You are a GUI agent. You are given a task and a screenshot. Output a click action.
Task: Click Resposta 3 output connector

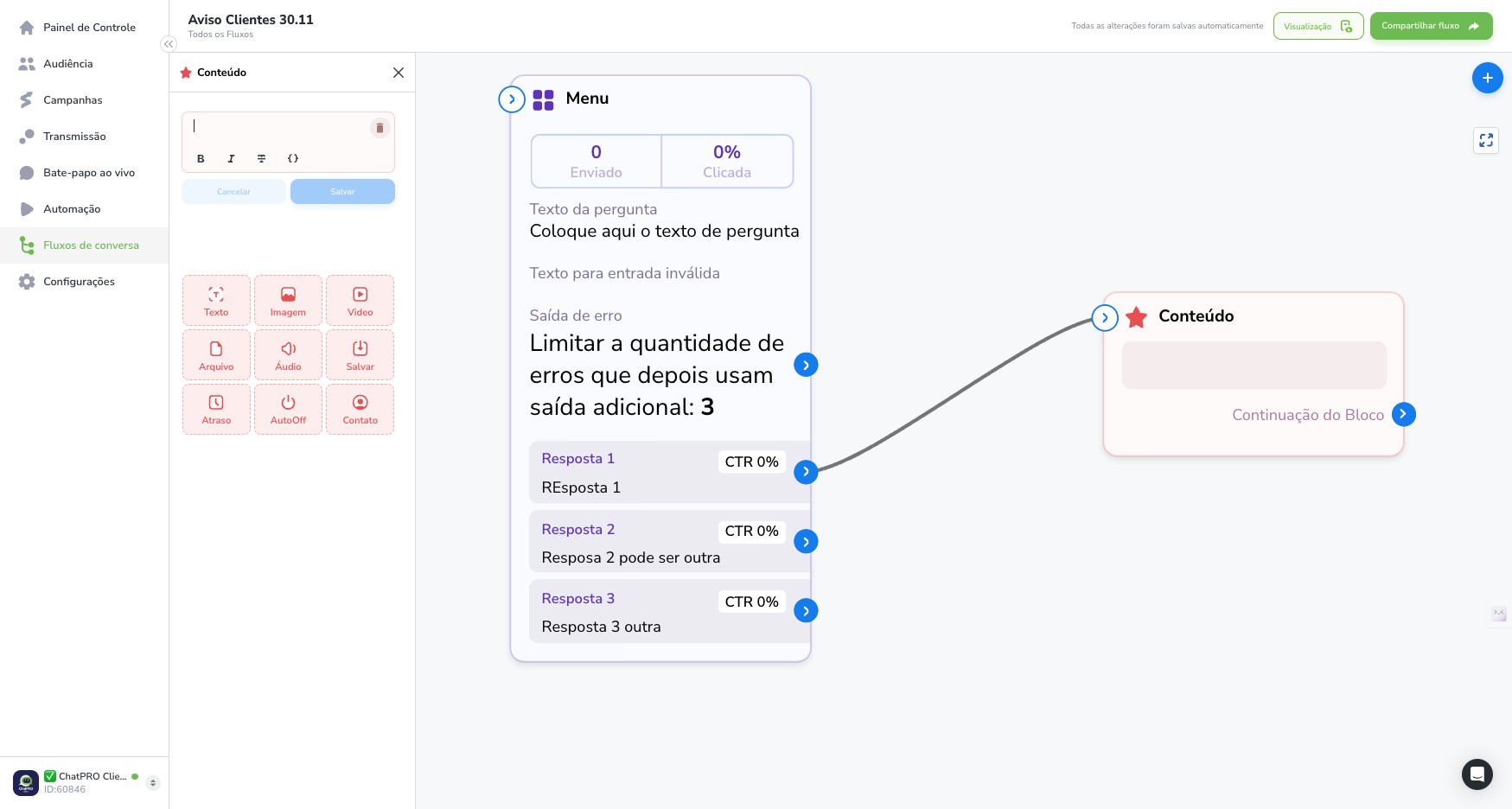[x=806, y=611]
